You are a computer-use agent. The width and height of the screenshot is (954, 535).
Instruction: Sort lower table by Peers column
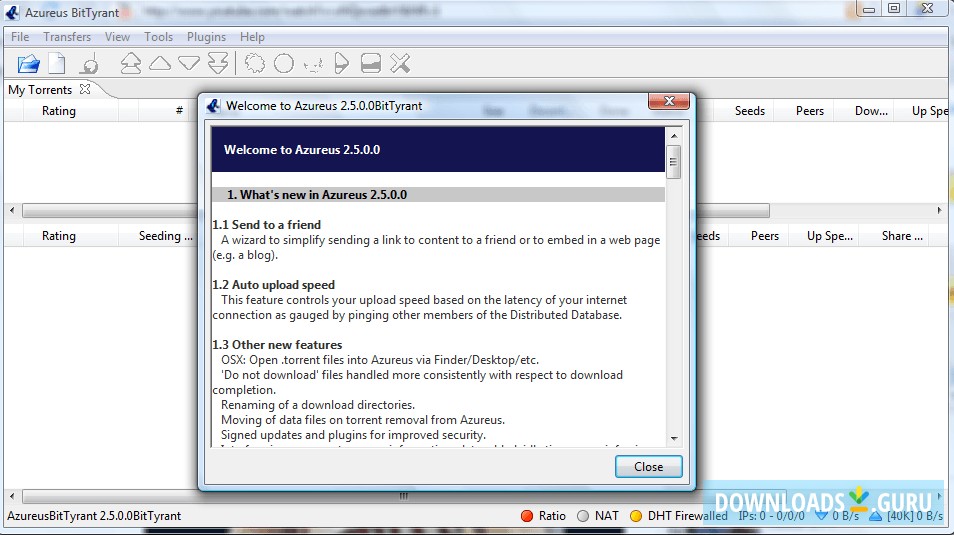(x=765, y=236)
